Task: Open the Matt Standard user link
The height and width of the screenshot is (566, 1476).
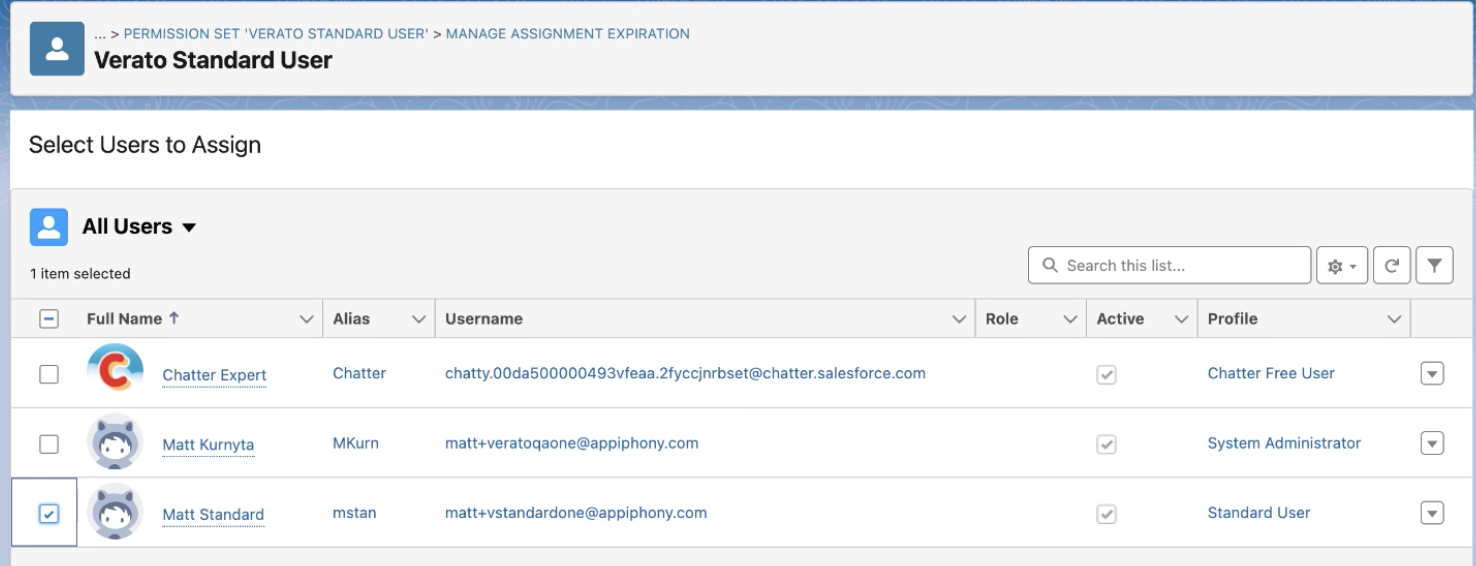Action: coord(213,515)
